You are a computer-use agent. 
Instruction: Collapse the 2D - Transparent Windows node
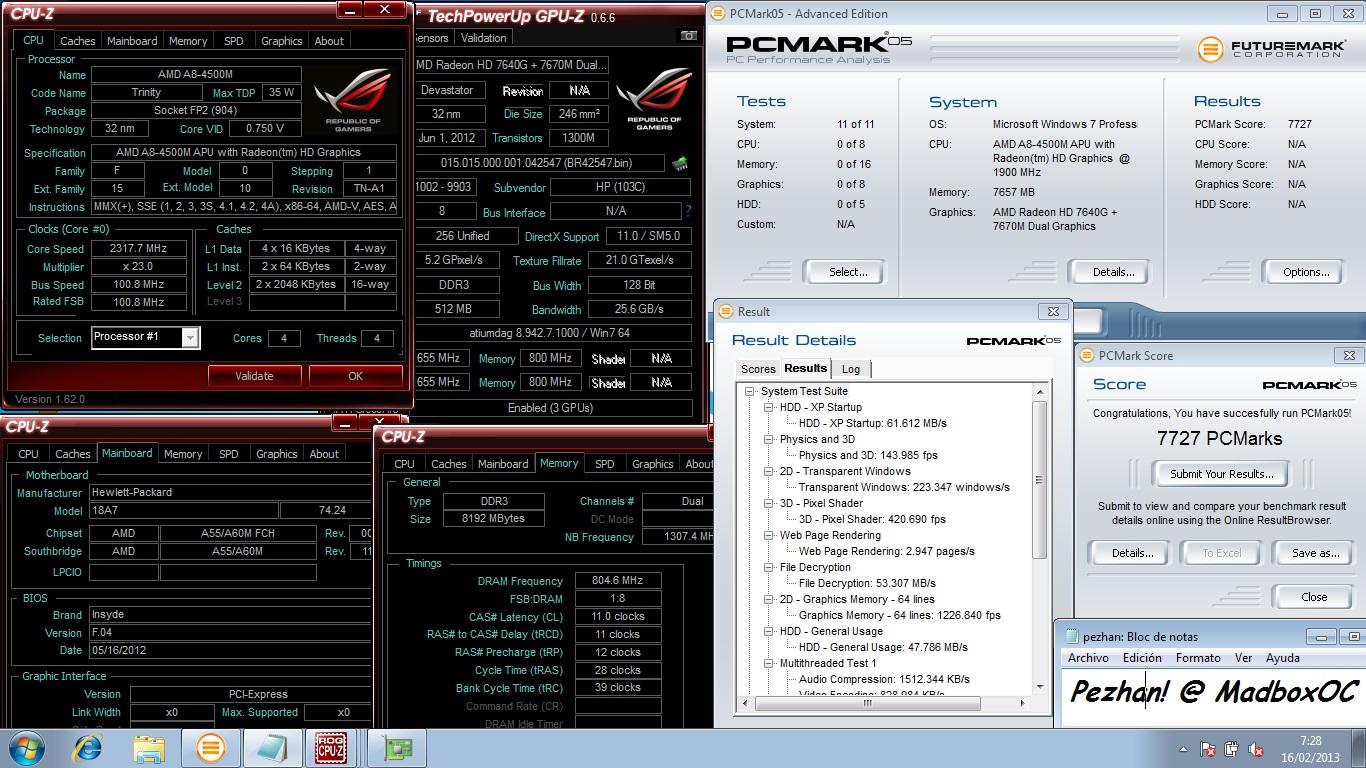768,471
